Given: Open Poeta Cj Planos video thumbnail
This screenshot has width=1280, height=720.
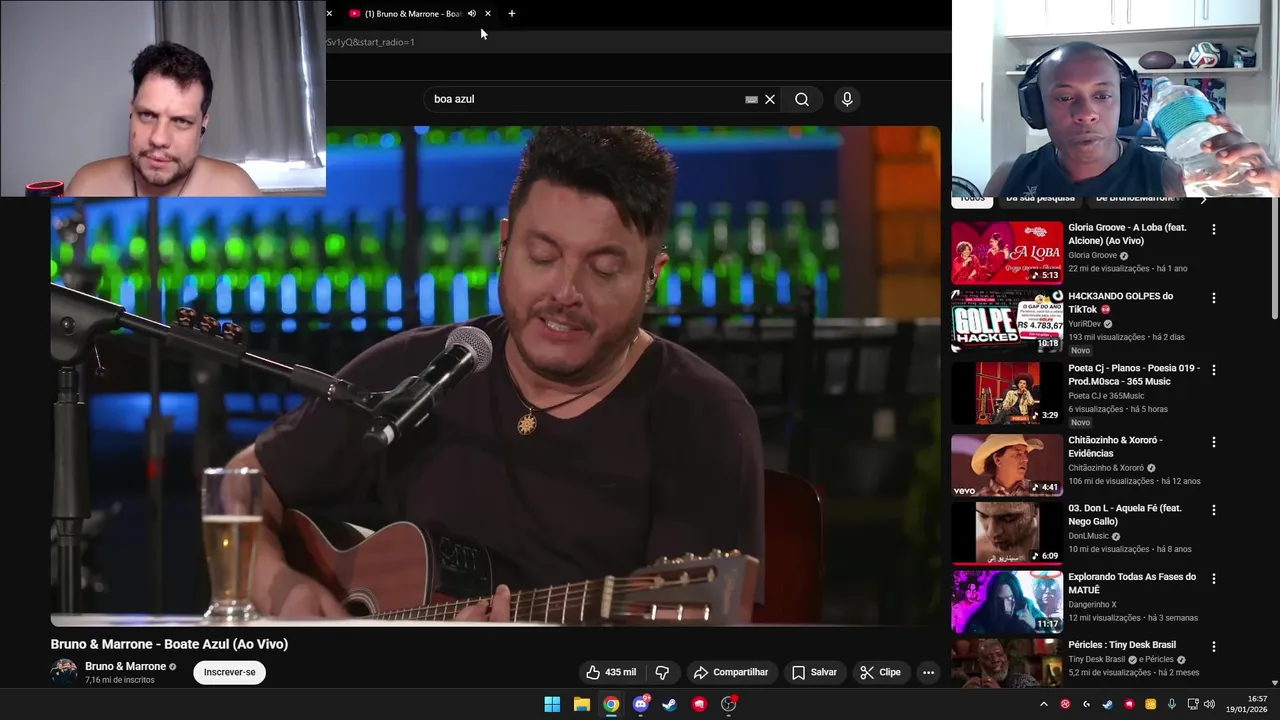Looking at the screenshot, I should [x=1007, y=393].
